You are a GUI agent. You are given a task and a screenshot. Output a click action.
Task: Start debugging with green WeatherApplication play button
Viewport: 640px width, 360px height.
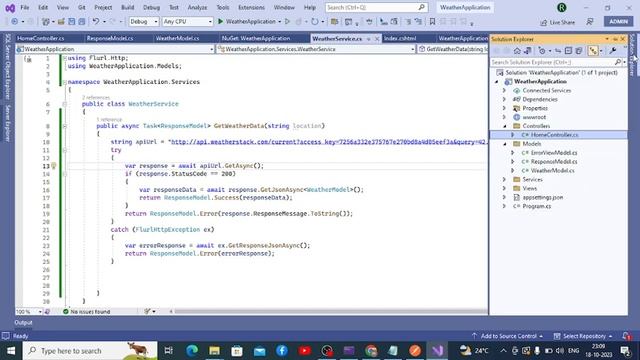pyautogui.click(x=246, y=22)
